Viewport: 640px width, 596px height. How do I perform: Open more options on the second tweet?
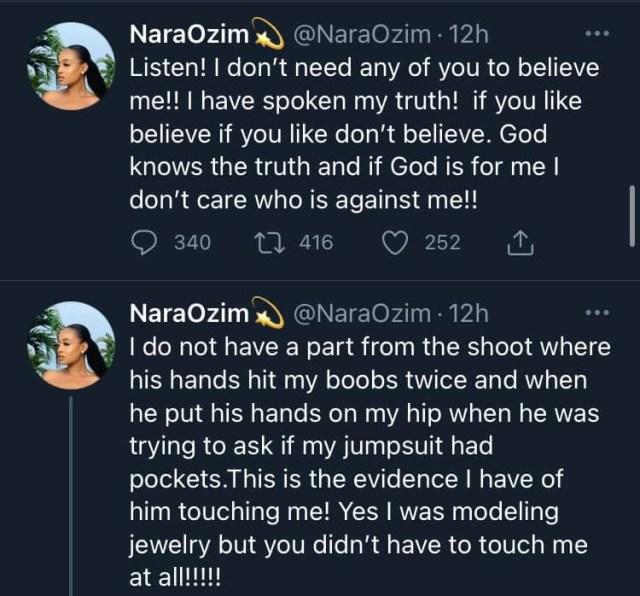coord(596,314)
